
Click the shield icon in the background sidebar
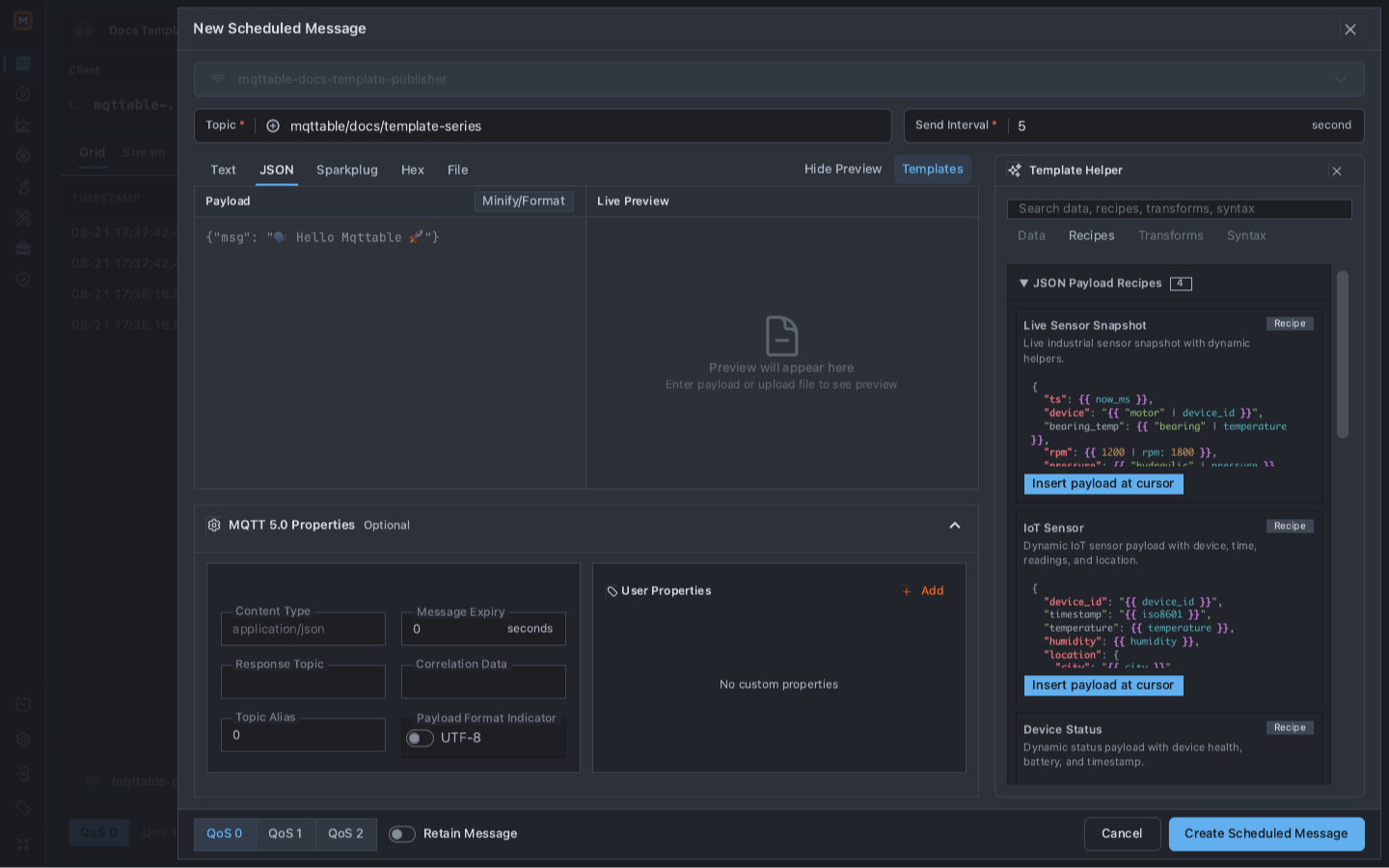pyautogui.click(x=23, y=280)
